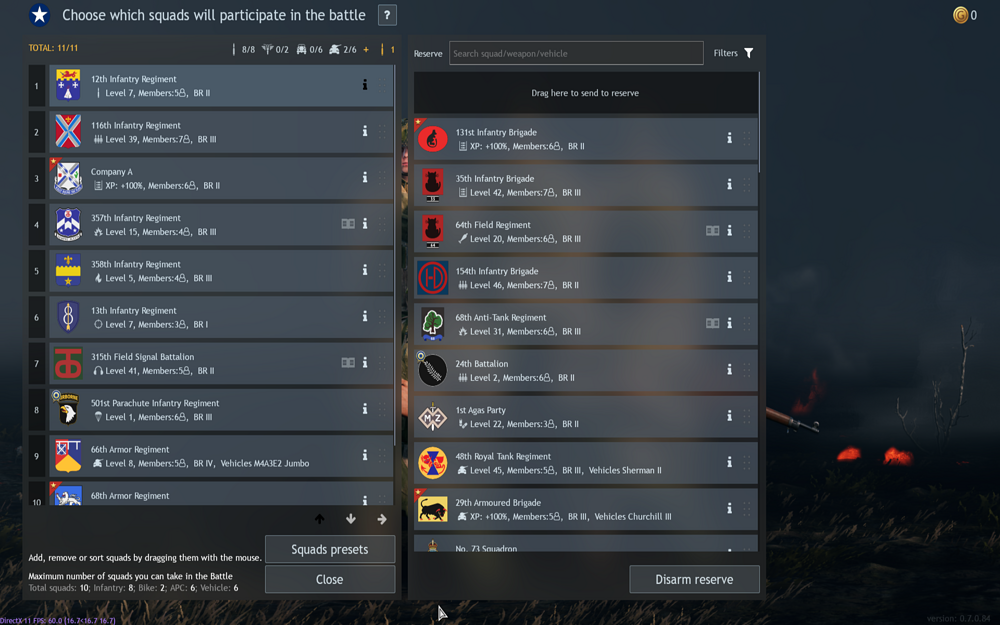Send squad to reserve with the right arrow

pos(382,519)
